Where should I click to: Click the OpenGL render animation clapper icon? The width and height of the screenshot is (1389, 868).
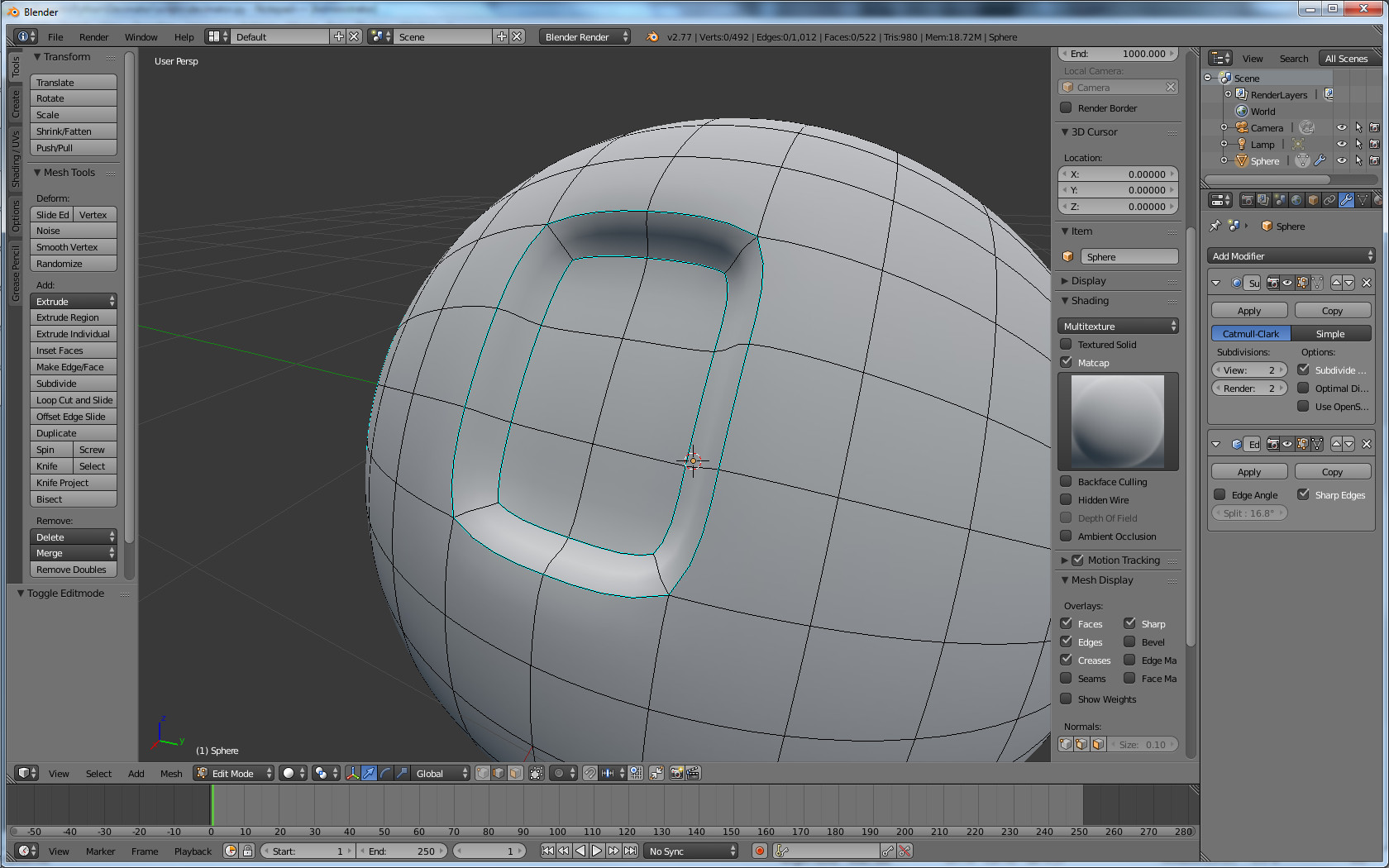point(693,773)
